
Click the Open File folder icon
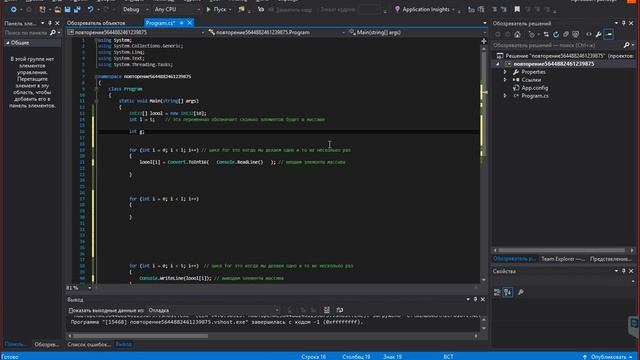58,9
